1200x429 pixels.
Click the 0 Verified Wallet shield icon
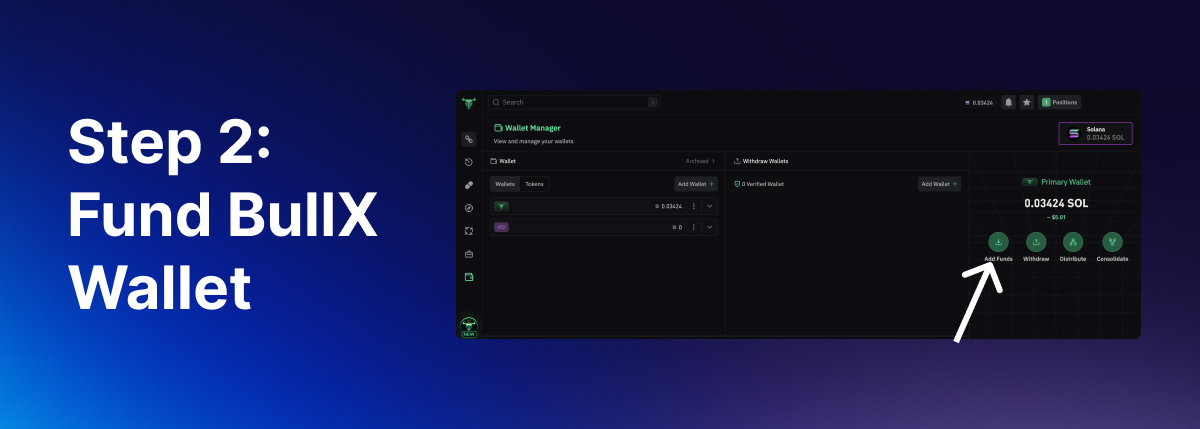pos(737,184)
